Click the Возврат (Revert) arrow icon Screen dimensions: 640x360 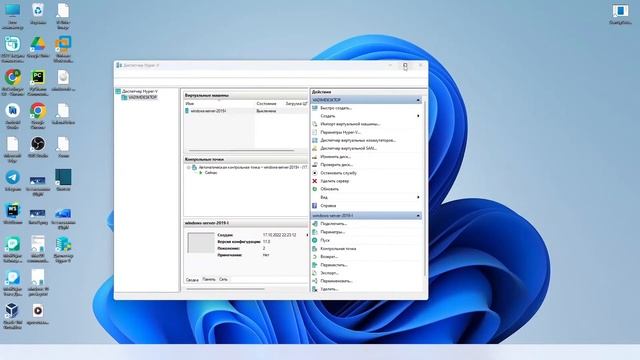[315, 257]
